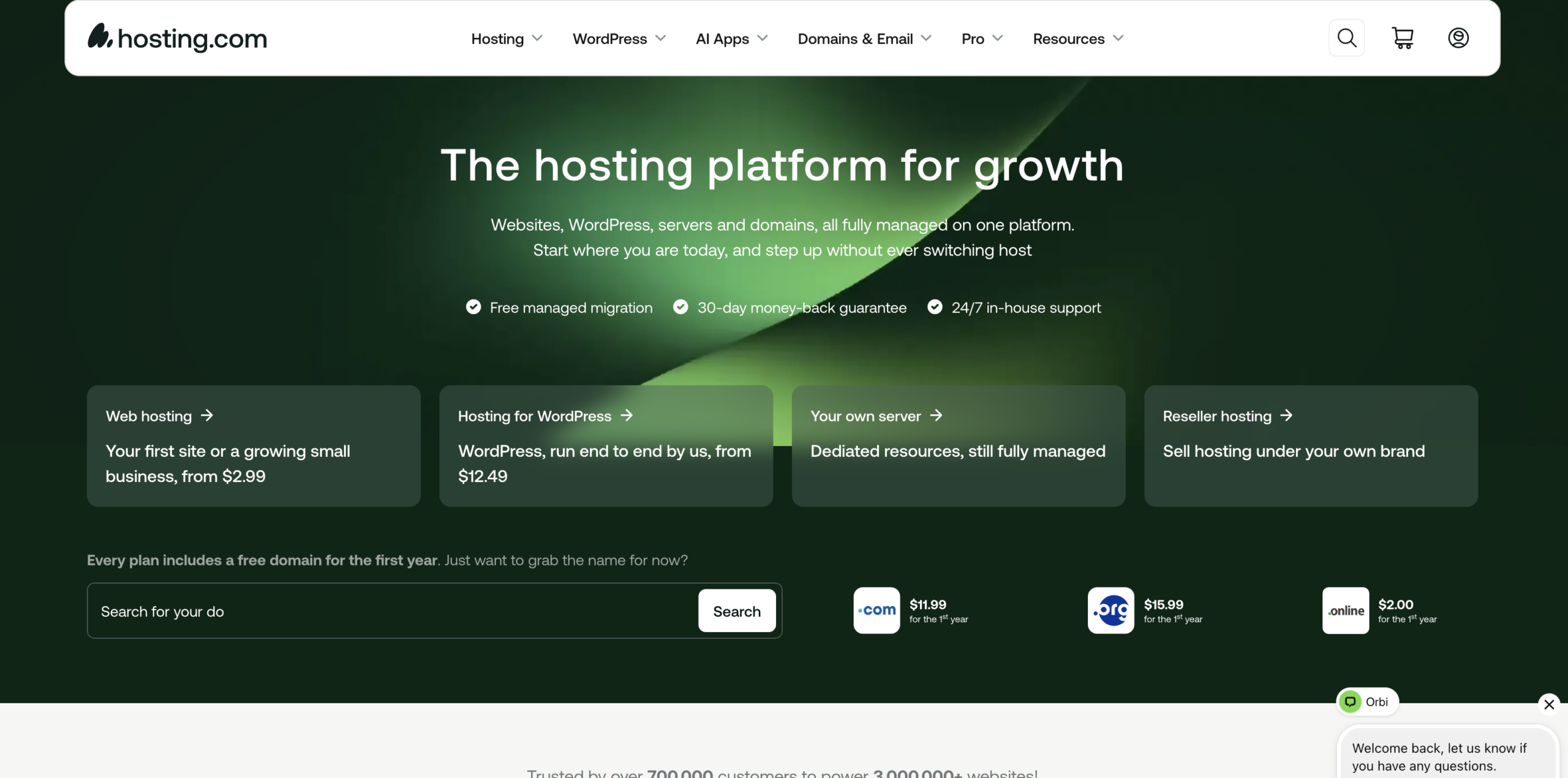Select the .com domain badge

coord(876,610)
